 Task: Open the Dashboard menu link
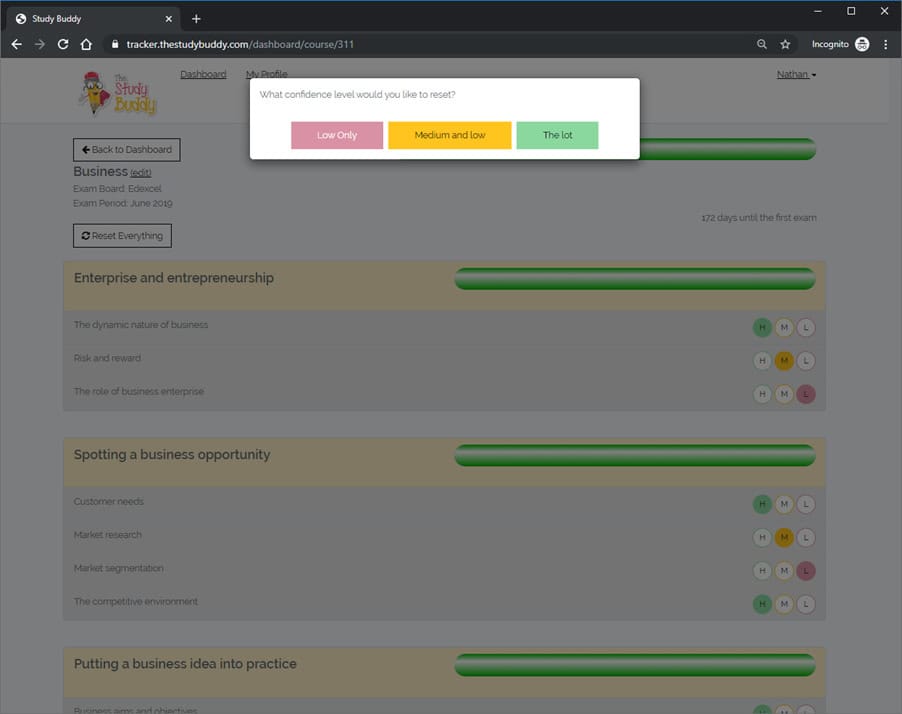click(x=203, y=75)
